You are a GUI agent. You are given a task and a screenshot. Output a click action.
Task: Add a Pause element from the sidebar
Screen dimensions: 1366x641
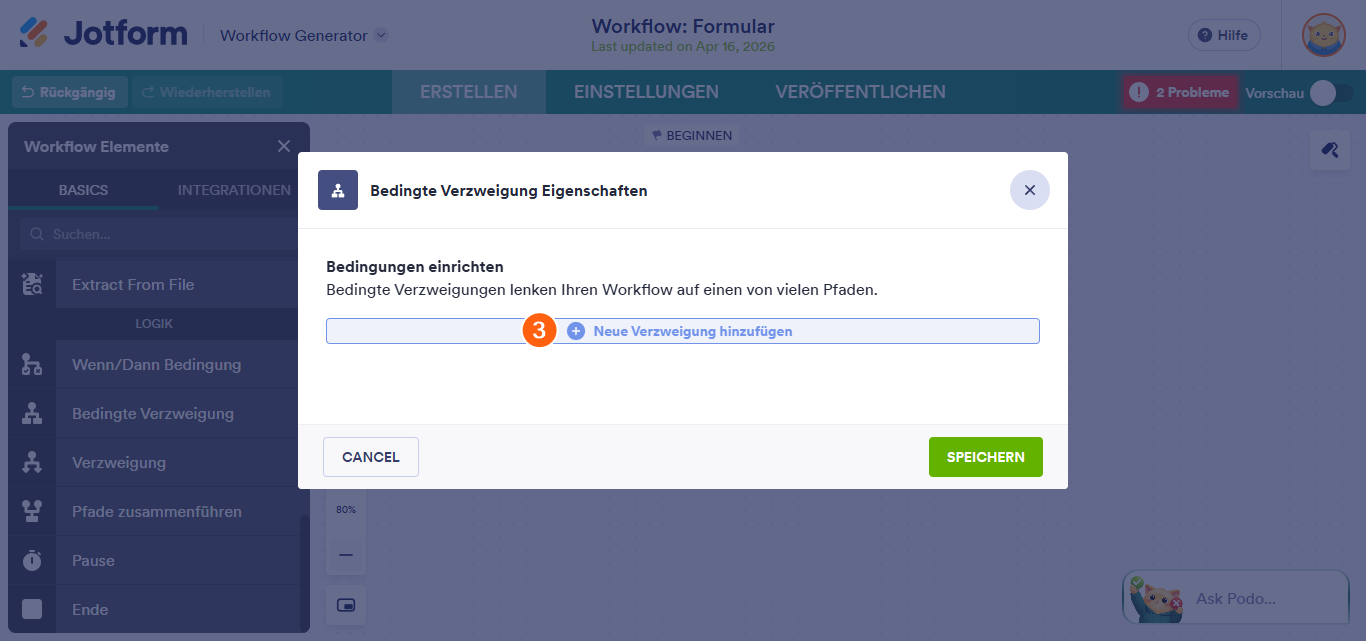coord(93,560)
